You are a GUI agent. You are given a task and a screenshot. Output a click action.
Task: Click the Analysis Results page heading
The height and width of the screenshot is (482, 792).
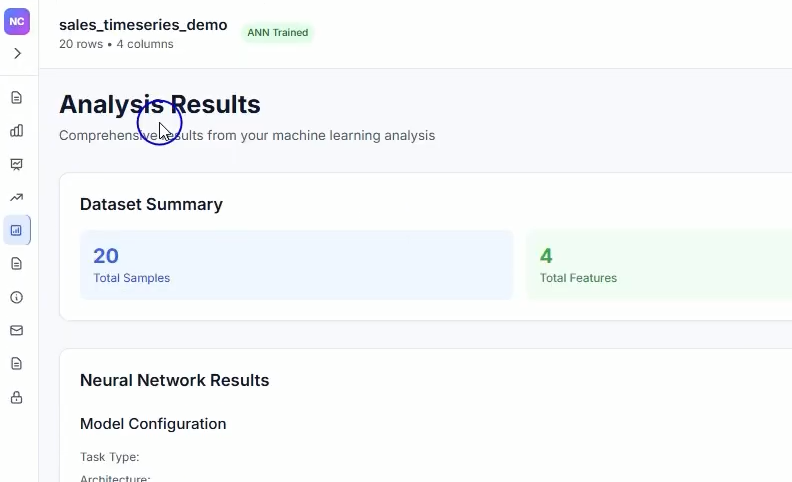click(160, 104)
